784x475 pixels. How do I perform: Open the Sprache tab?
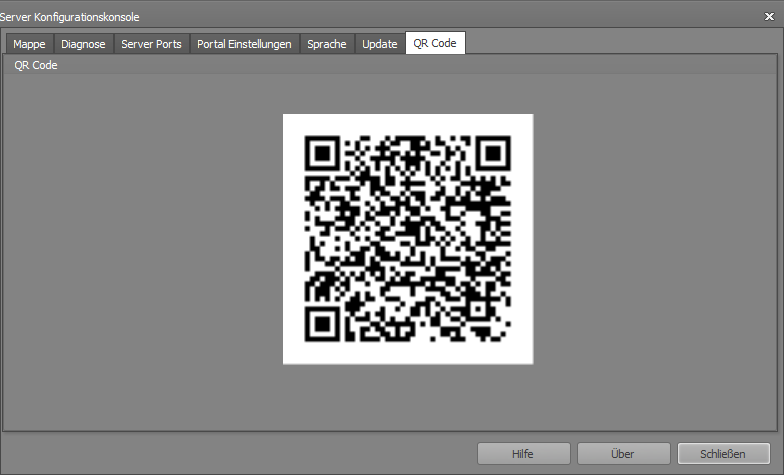coord(327,44)
